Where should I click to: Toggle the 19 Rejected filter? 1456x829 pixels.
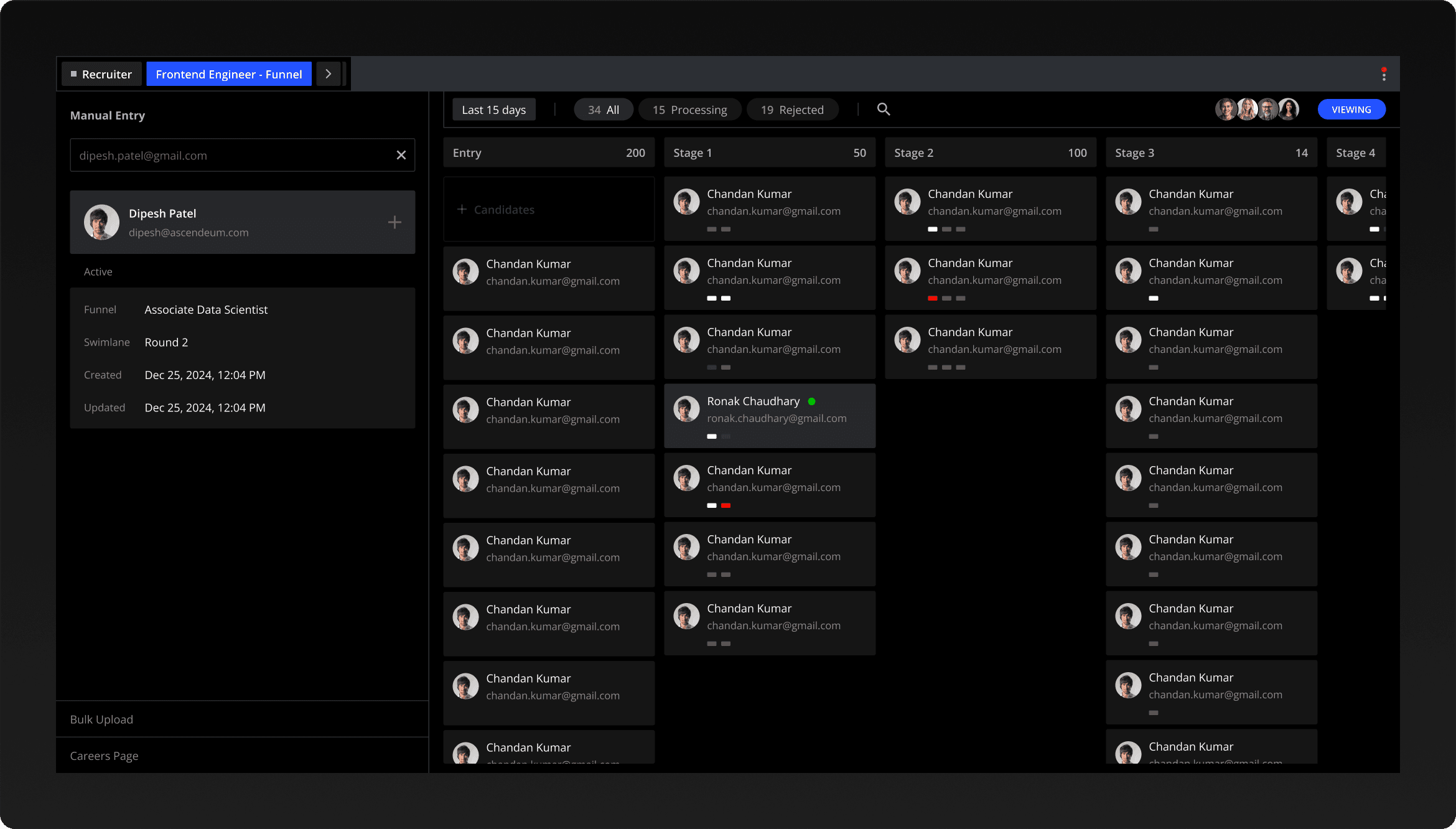[x=792, y=110]
